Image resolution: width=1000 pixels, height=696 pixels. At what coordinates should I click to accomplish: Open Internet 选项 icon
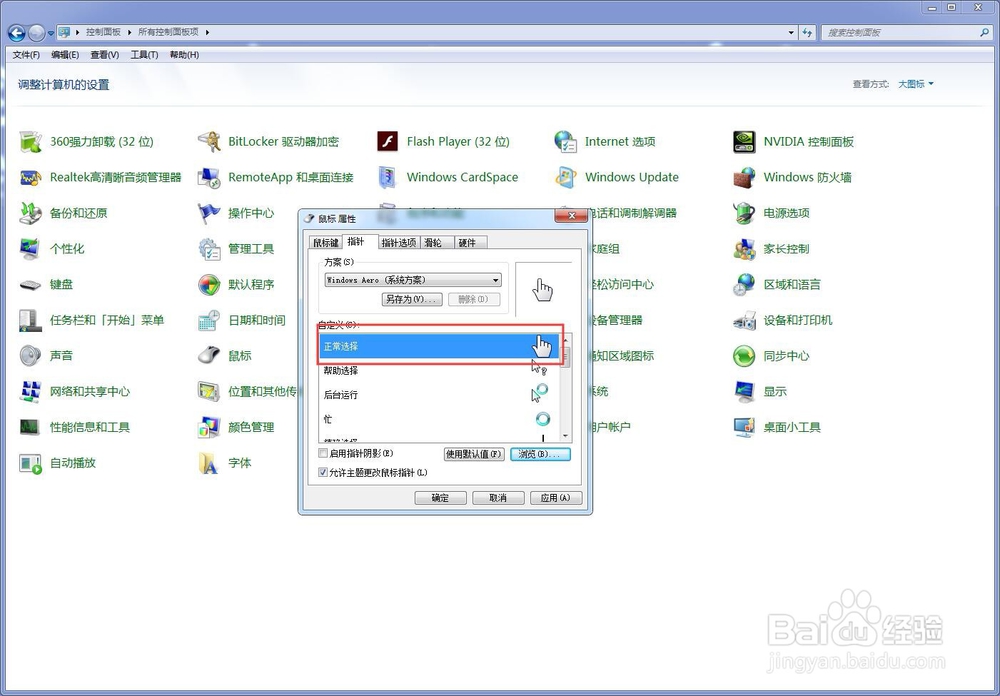(x=565, y=142)
